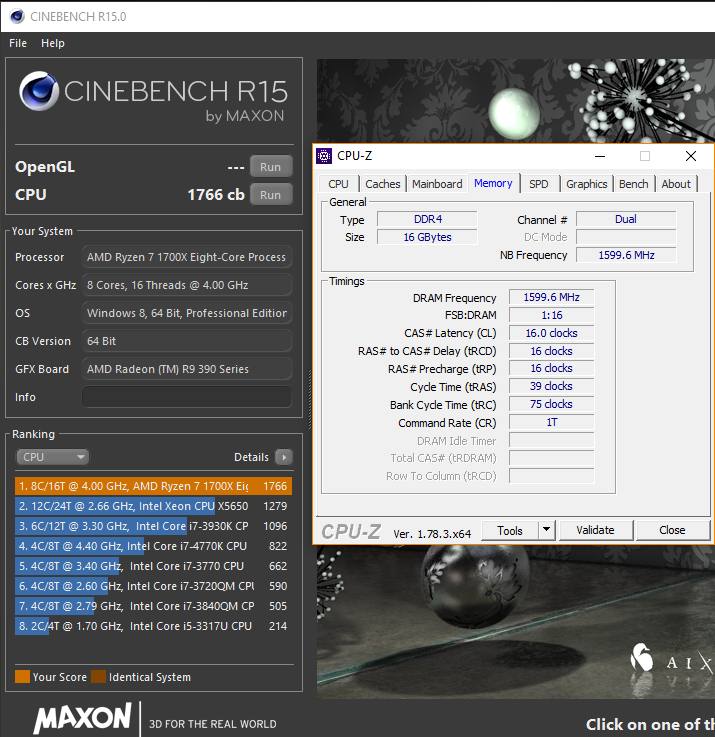The width and height of the screenshot is (715, 737).
Task: Click the GFX Board field Radeon R9 390
Action: 187,369
